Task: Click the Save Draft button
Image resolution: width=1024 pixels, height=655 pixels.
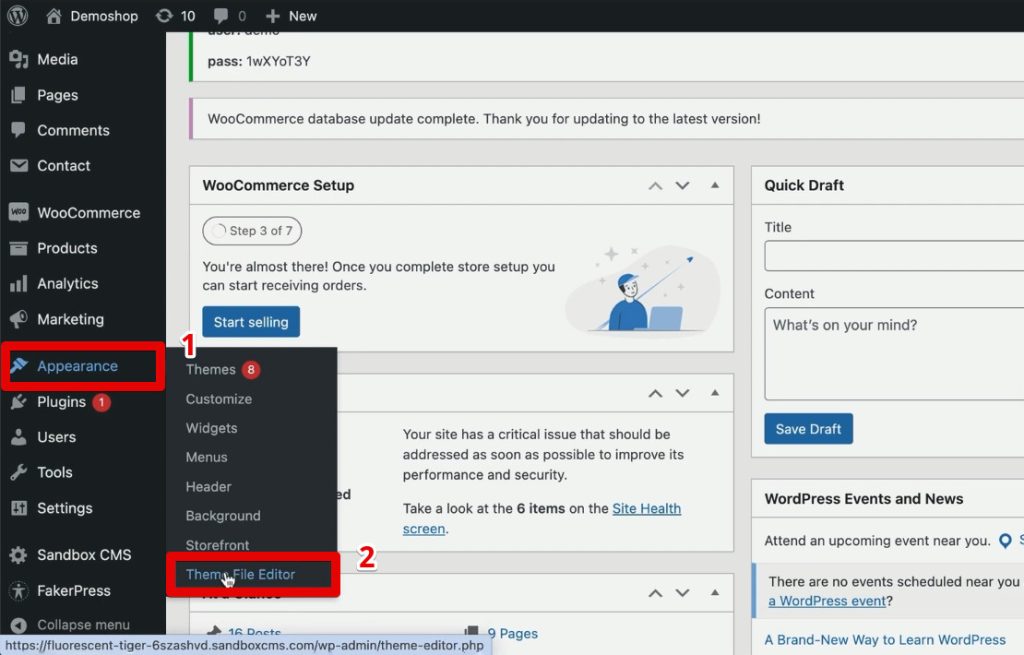Action: (x=808, y=429)
